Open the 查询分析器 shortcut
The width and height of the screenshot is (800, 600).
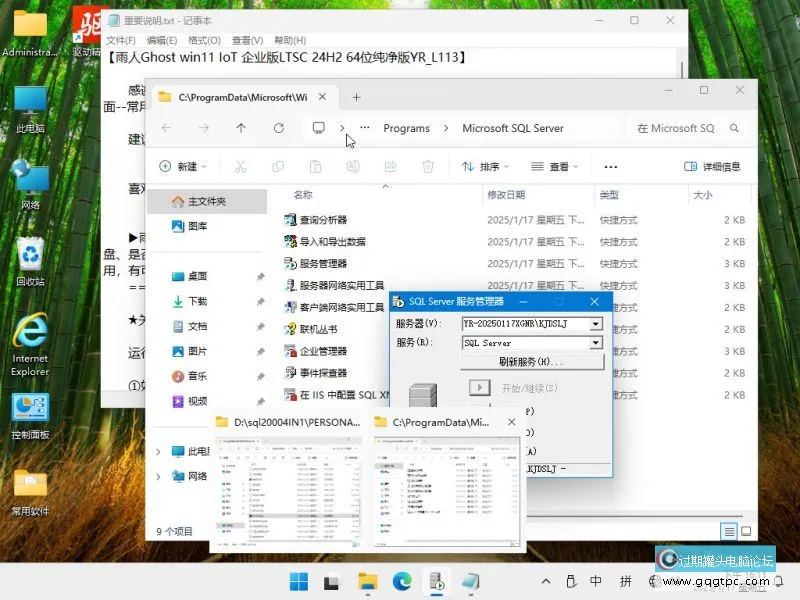pos(323,220)
